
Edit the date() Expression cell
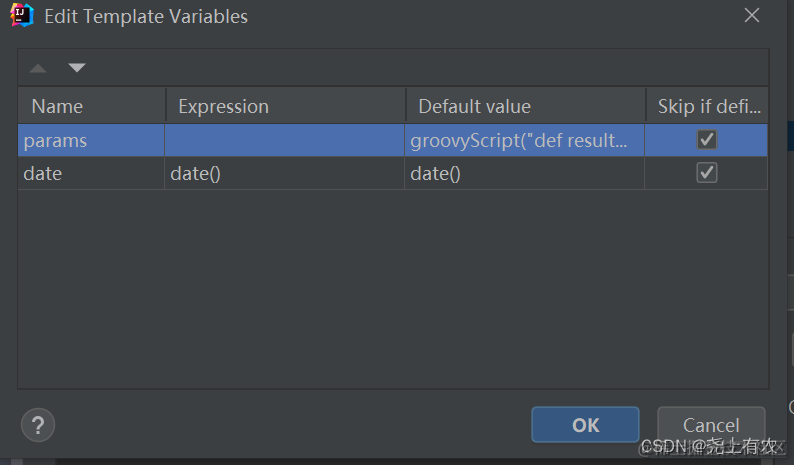click(285, 173)
